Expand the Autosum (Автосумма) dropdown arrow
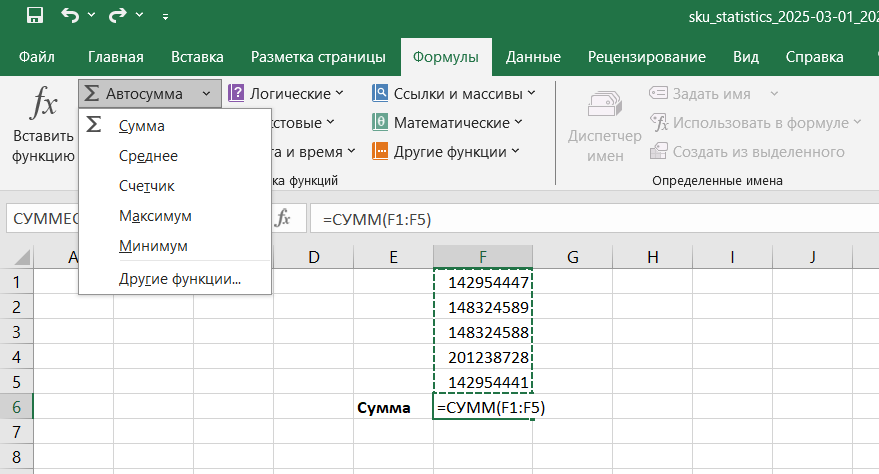This screenshot has width=879, height=474. click(206, 94)
